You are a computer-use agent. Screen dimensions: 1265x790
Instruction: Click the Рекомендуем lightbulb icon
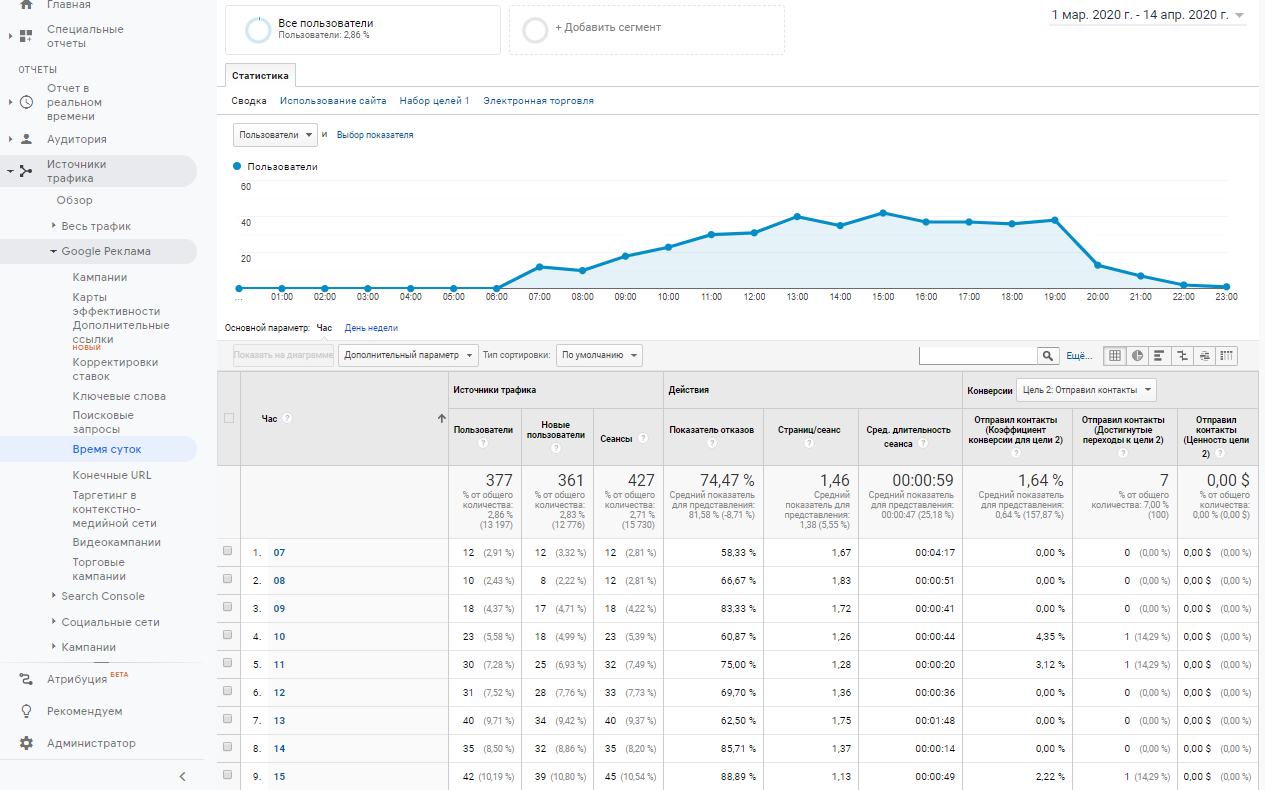(x=26, y=711)
